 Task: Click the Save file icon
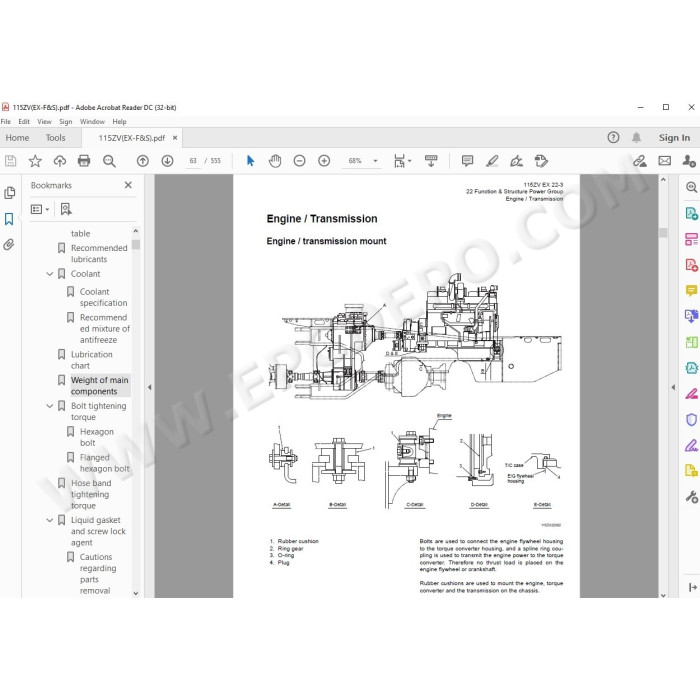[x=10, y=161]
